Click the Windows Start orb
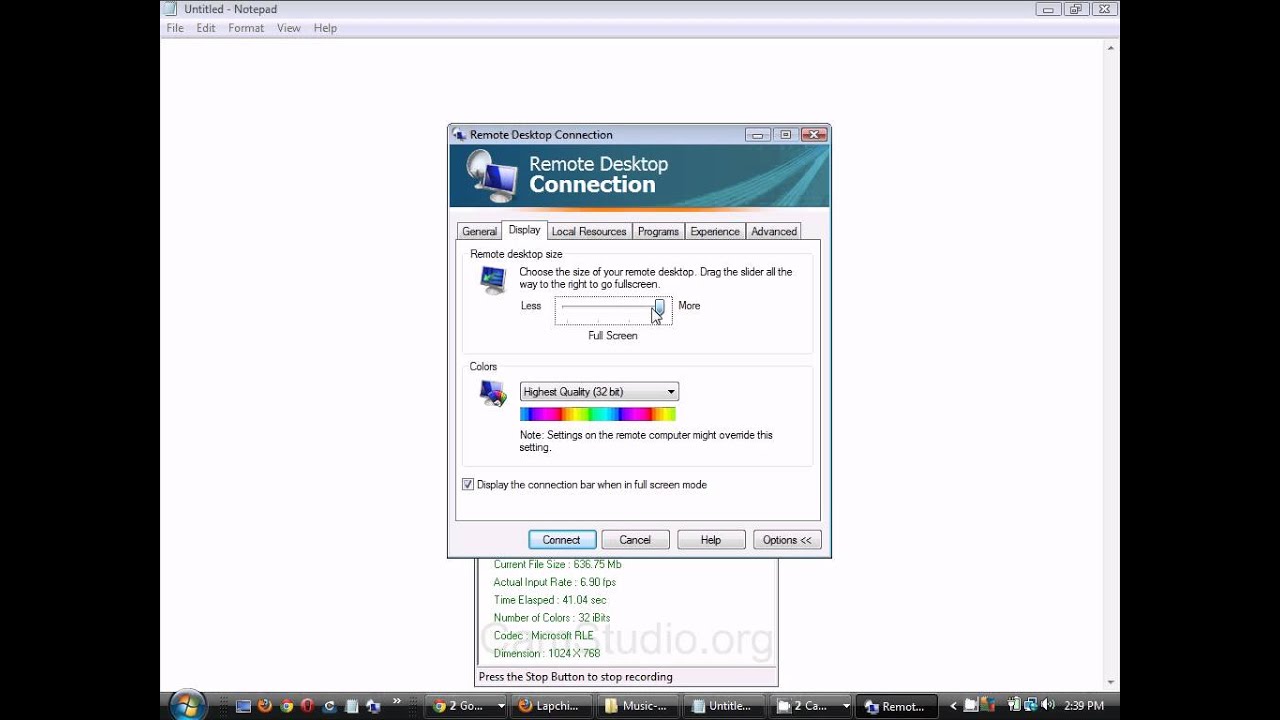 [x=186, y=704]
